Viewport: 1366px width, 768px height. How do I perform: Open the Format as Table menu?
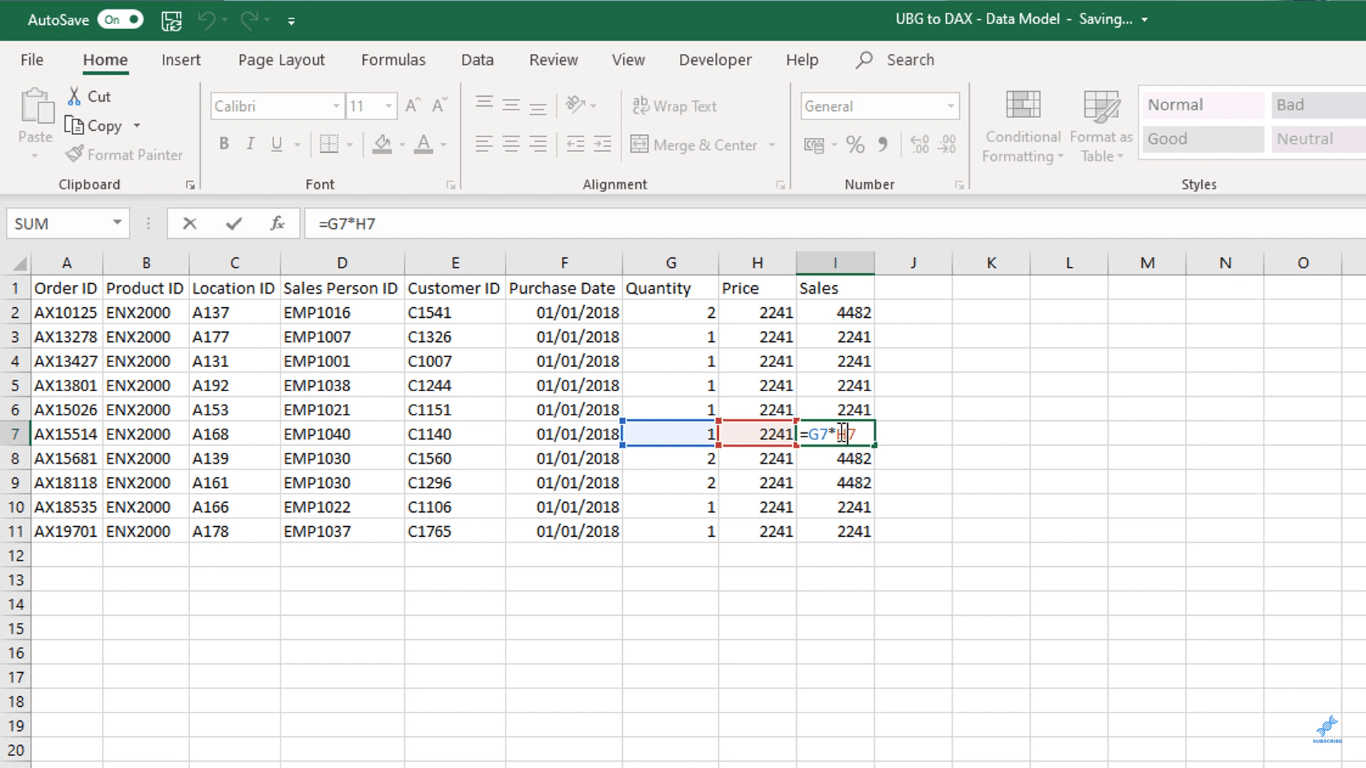[1101, 127]
